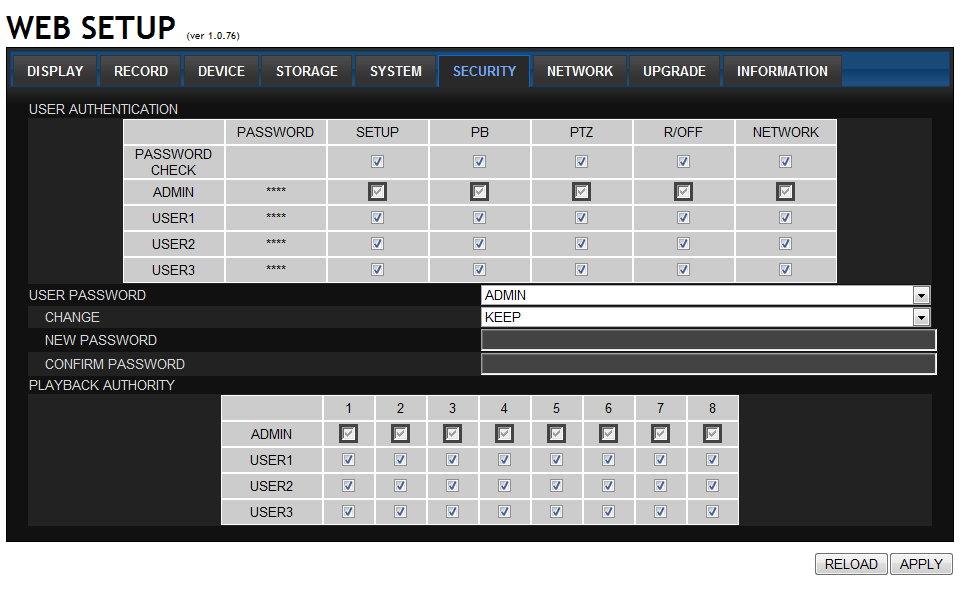962x589 pixels.
Task: Toggle USER3 PTZ permission checkbox
Action: tap(581, 269)
